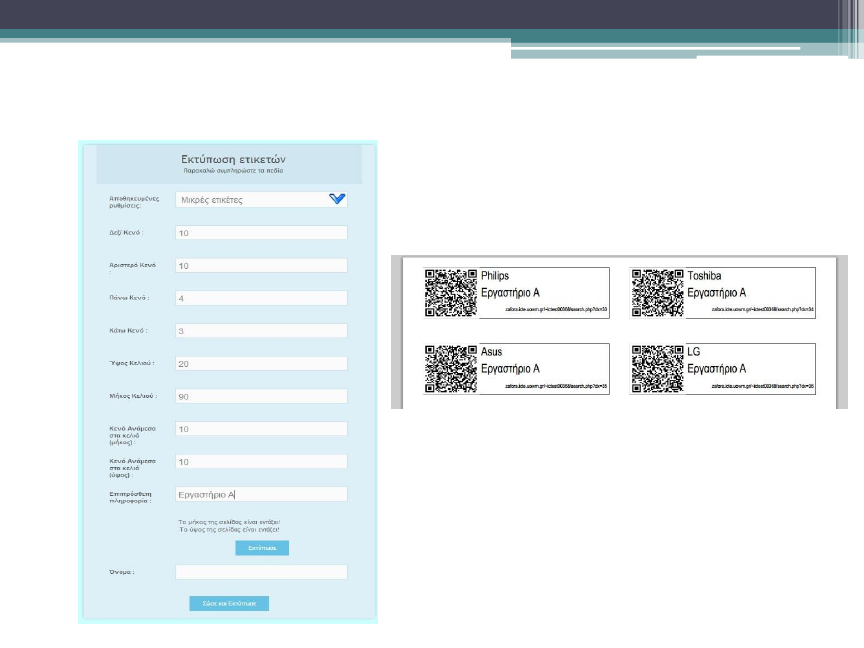Focus the 'Επιπρόσθετη πληροφορία' text field
Image resolution: width=864 pixels, height=648 pixels.
pos(261,494)
